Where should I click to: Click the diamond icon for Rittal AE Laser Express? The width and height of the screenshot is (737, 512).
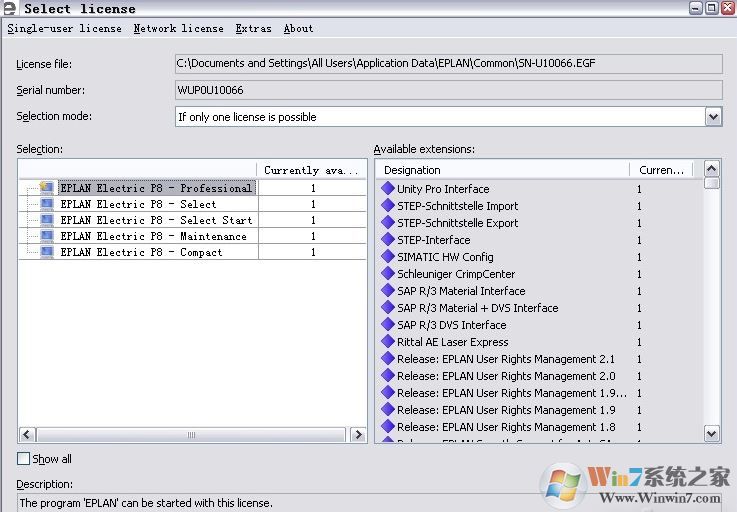pyautogui.click(x=389, y=342)
